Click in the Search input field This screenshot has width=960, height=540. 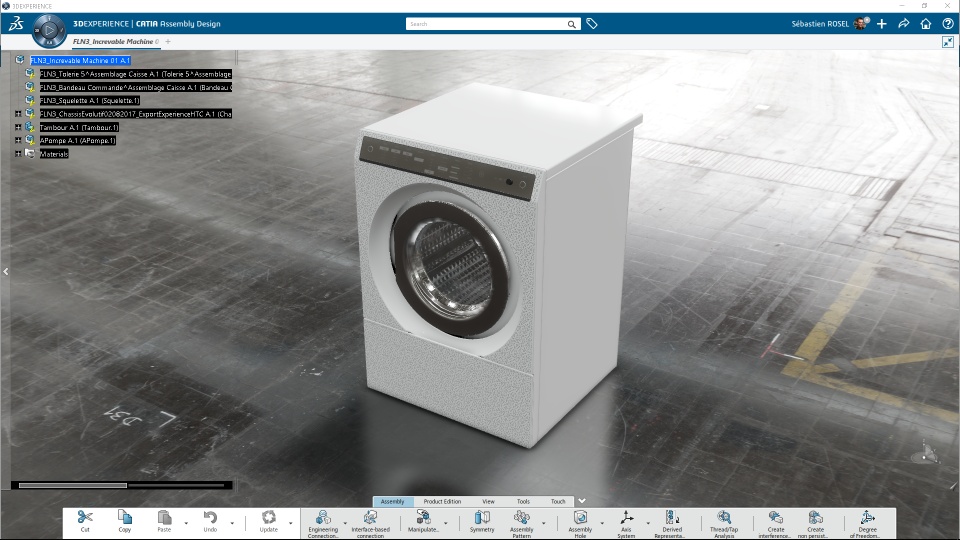pyautogui.click(x=487, y=24)
